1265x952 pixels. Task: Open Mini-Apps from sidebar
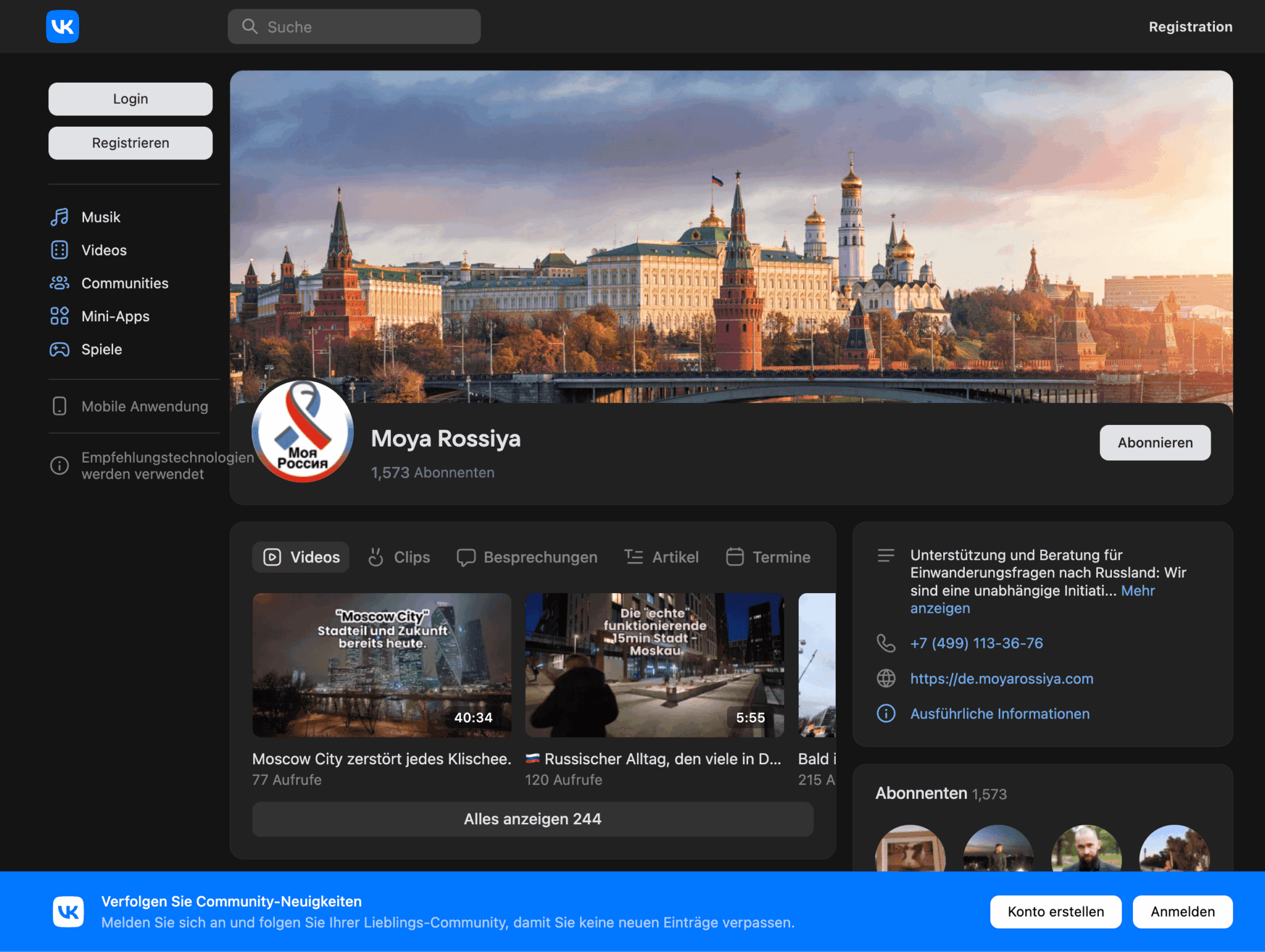[x=116, y=316]
